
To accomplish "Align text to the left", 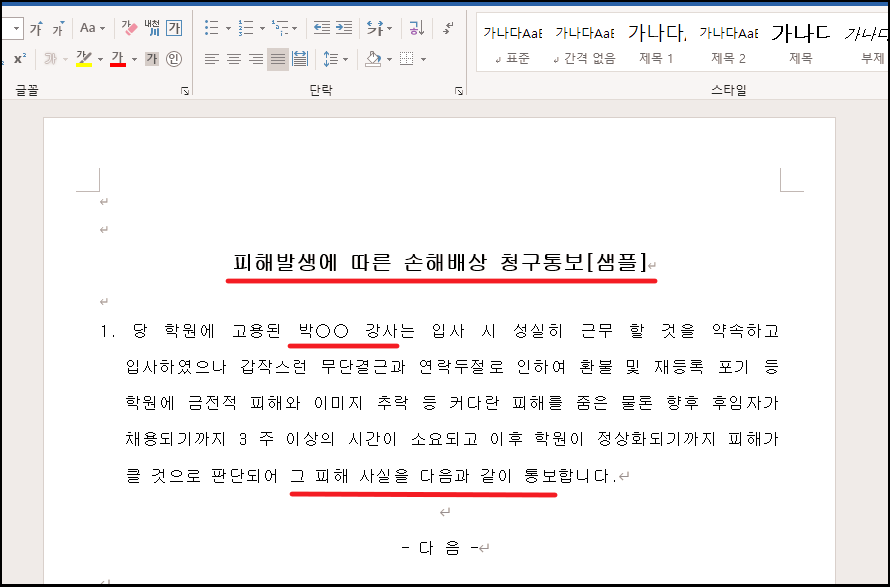I will (212, 58).
